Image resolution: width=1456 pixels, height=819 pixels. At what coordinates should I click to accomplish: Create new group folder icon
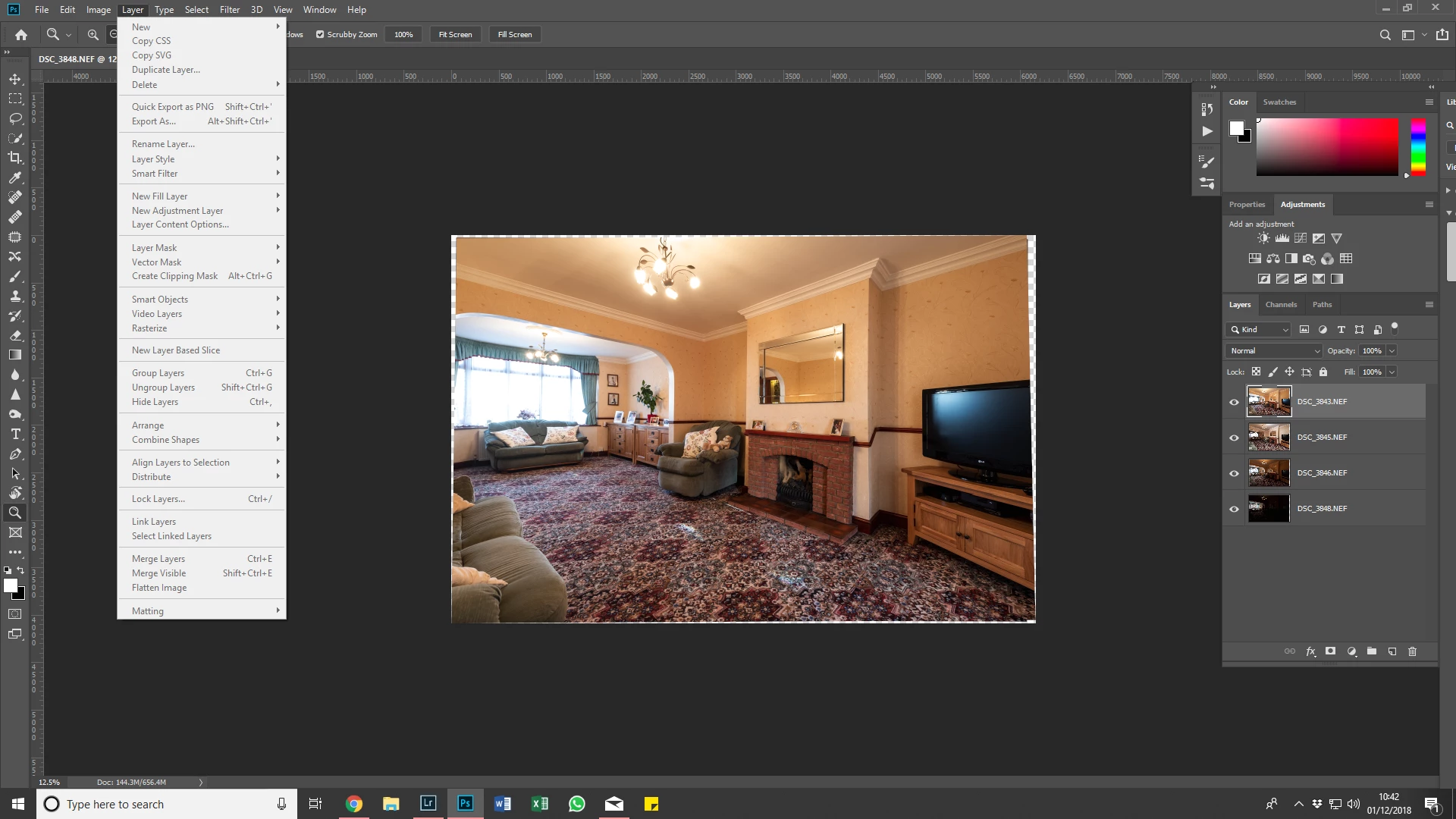click(x=1372, y=651)
